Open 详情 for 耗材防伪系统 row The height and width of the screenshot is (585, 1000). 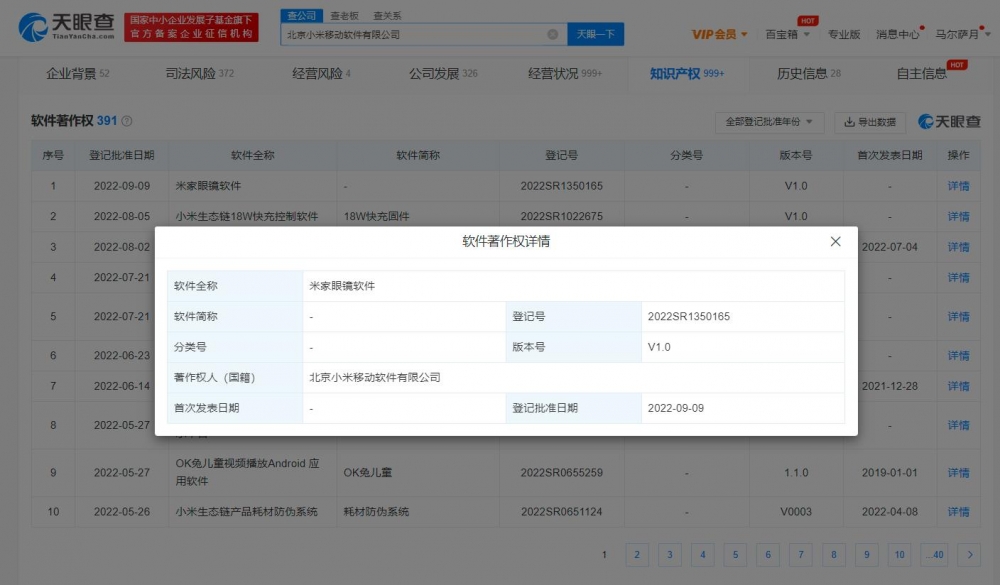[958, 512]
